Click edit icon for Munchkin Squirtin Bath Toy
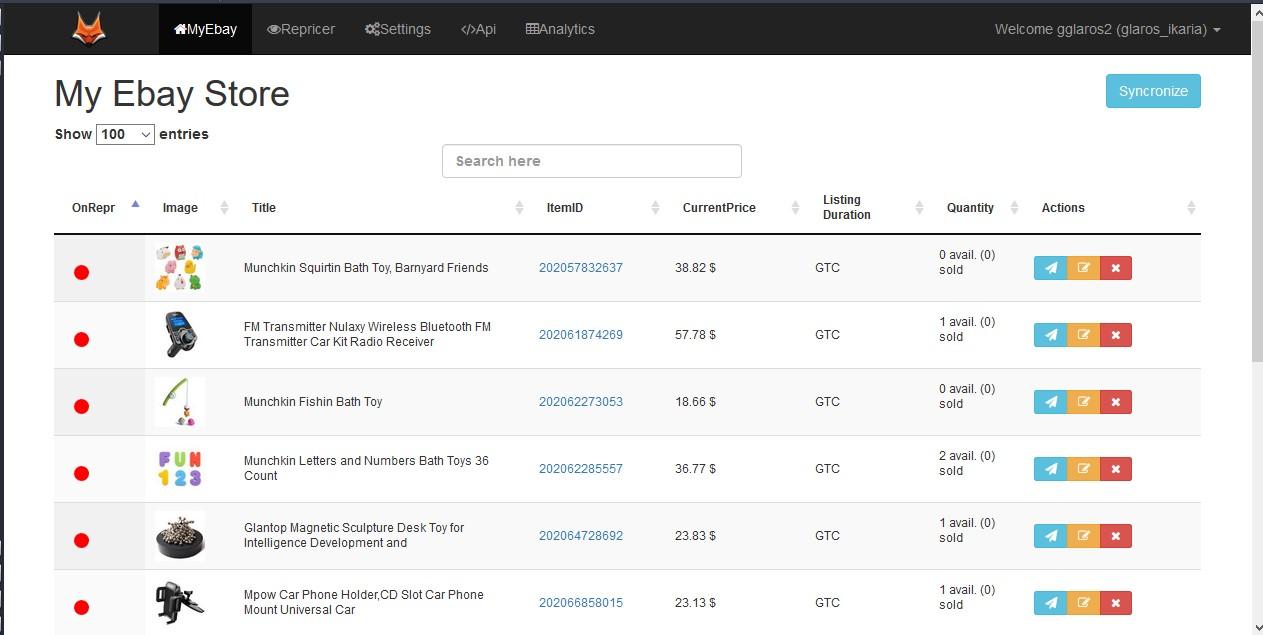Viewport: 1263px width, 635px height. point(1083,268)
